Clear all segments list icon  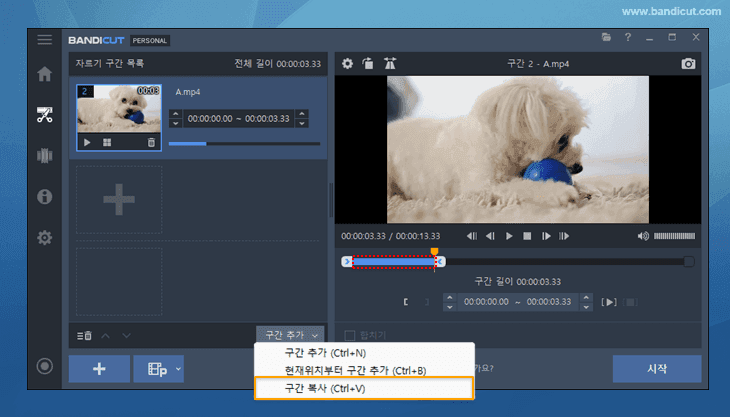[84, 336]
